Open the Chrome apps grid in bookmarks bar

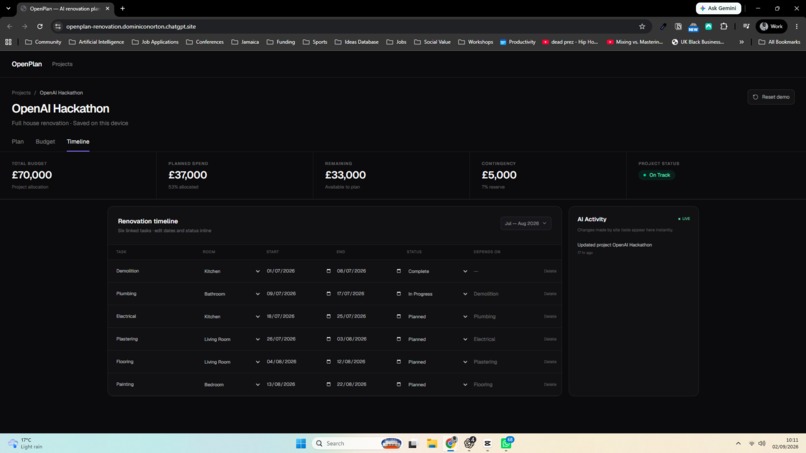(x=8, y=42)
